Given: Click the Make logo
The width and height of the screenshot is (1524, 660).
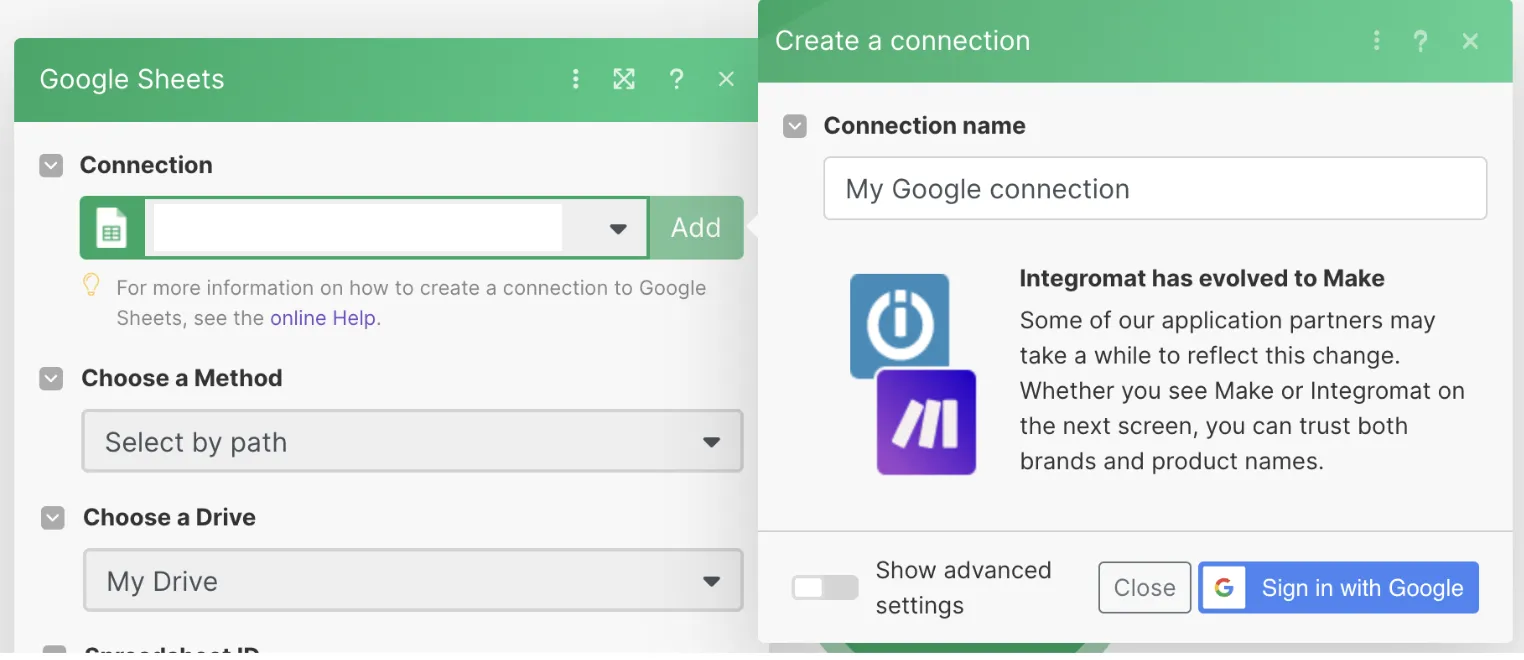Looking at the screenshot, I should click(927, 422).
